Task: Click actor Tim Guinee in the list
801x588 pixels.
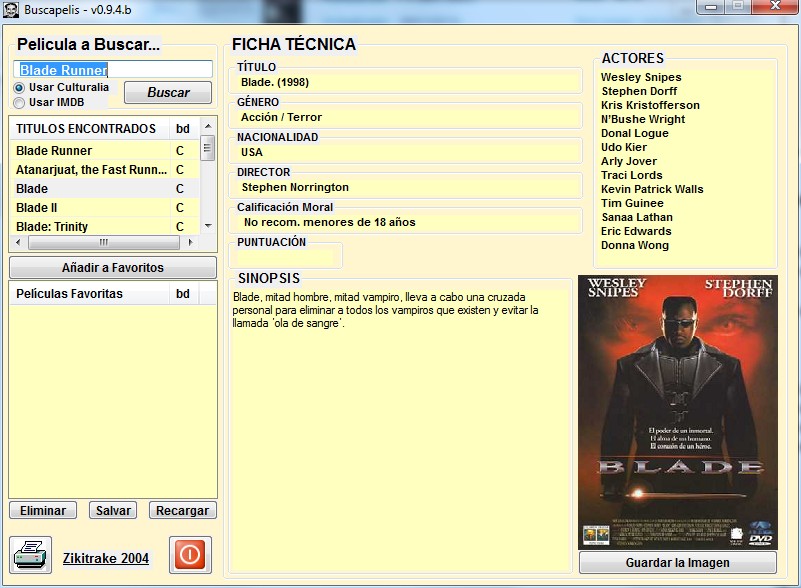Action: [x=632, y=203]
